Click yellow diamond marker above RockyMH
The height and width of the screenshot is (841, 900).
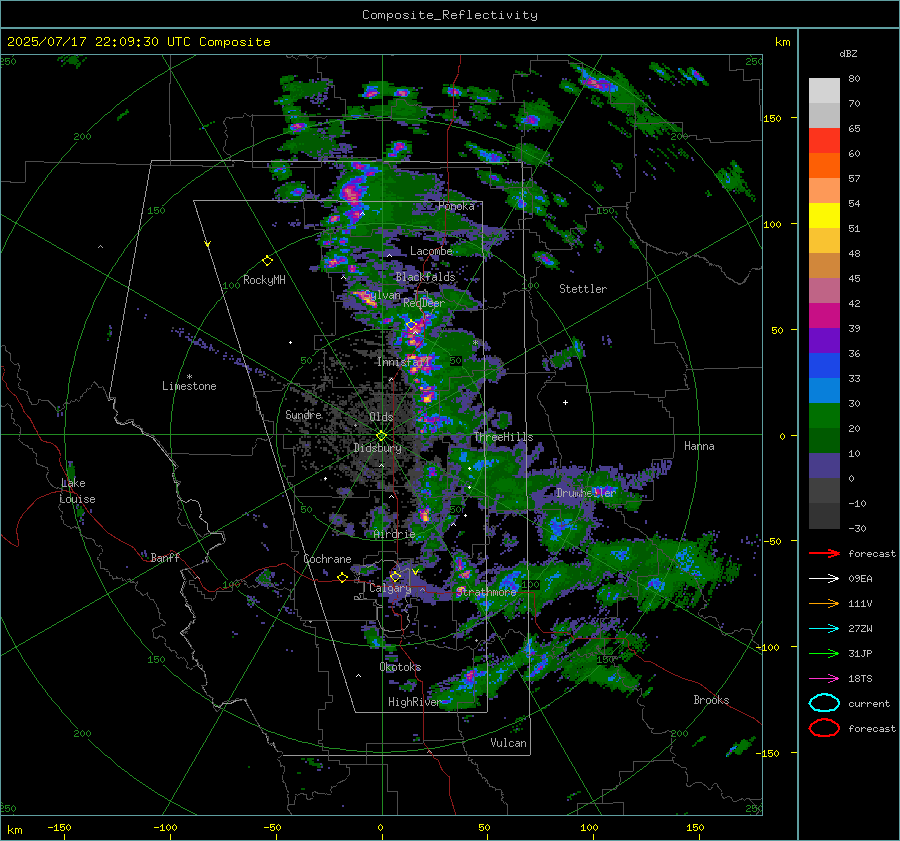(x=267, y=261)
